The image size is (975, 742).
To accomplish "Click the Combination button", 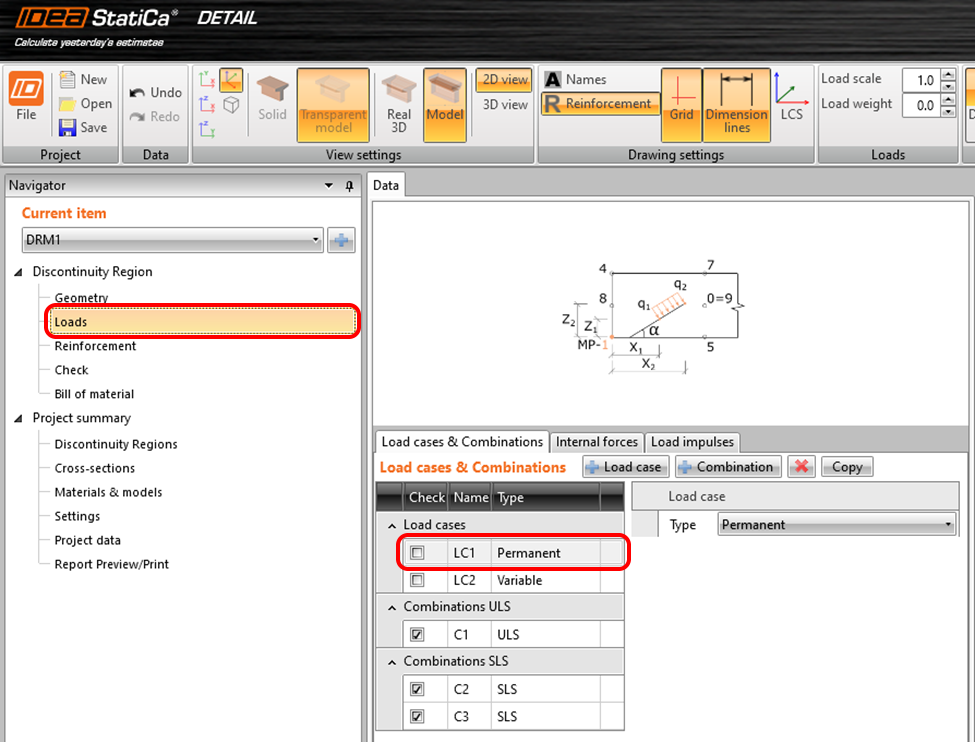I will (726, 467).
